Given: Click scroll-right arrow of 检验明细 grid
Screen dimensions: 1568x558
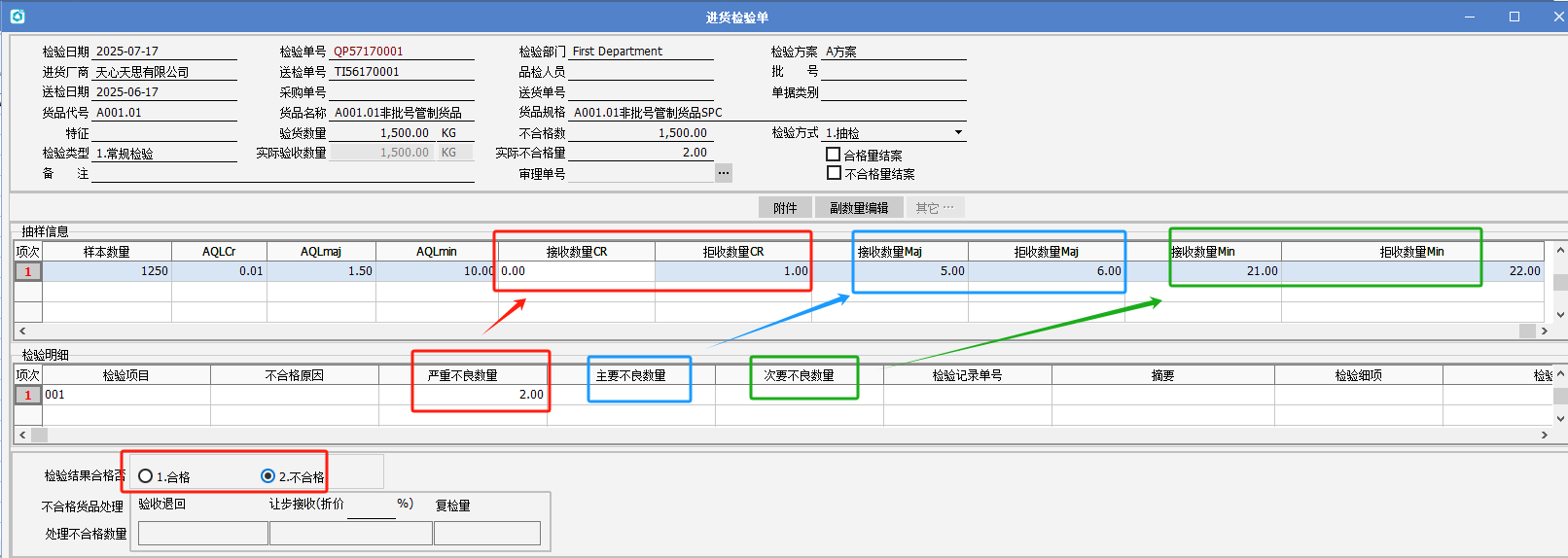Looking at the screenshot, I should point(1544,436).
